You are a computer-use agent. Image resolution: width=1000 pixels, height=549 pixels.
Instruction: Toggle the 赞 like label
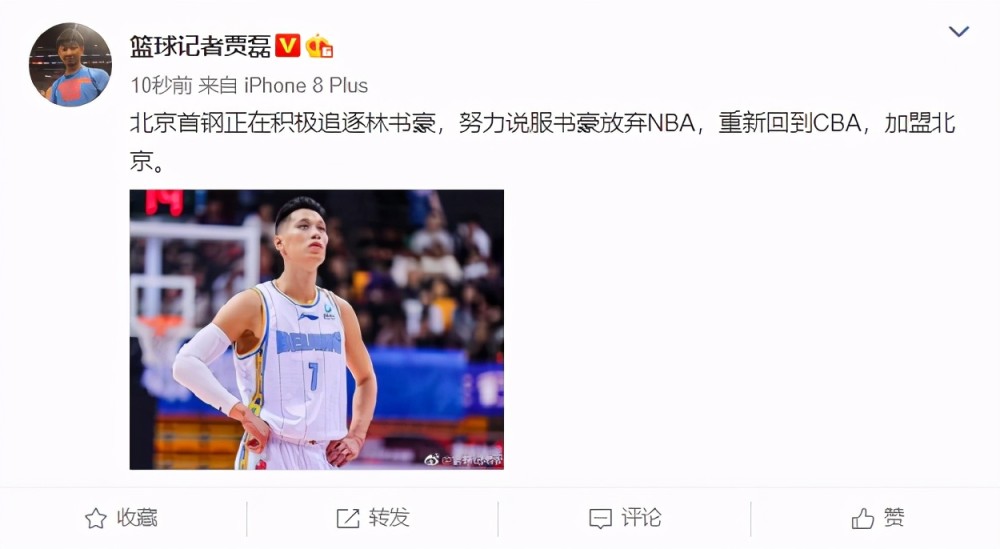click(894, 517)
